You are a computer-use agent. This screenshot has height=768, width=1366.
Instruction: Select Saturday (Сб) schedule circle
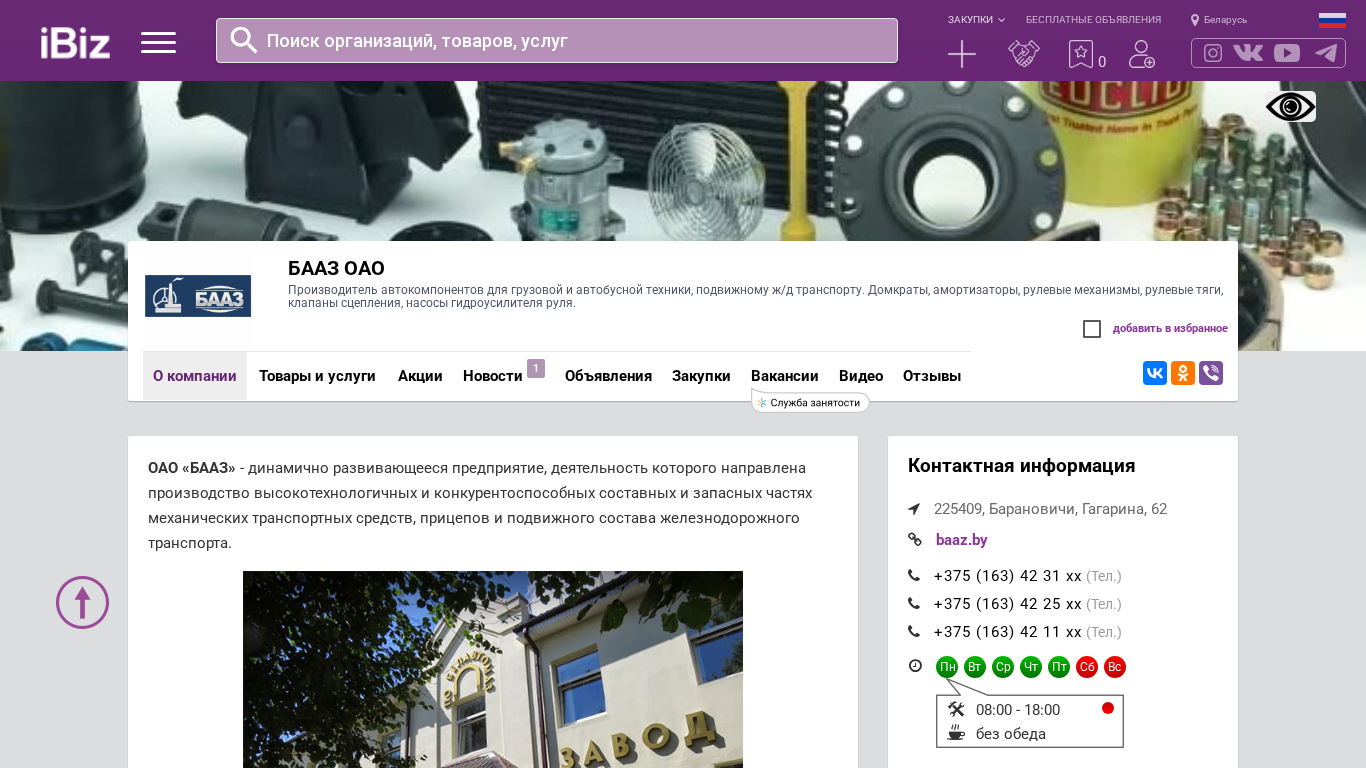pos(1087,667)
